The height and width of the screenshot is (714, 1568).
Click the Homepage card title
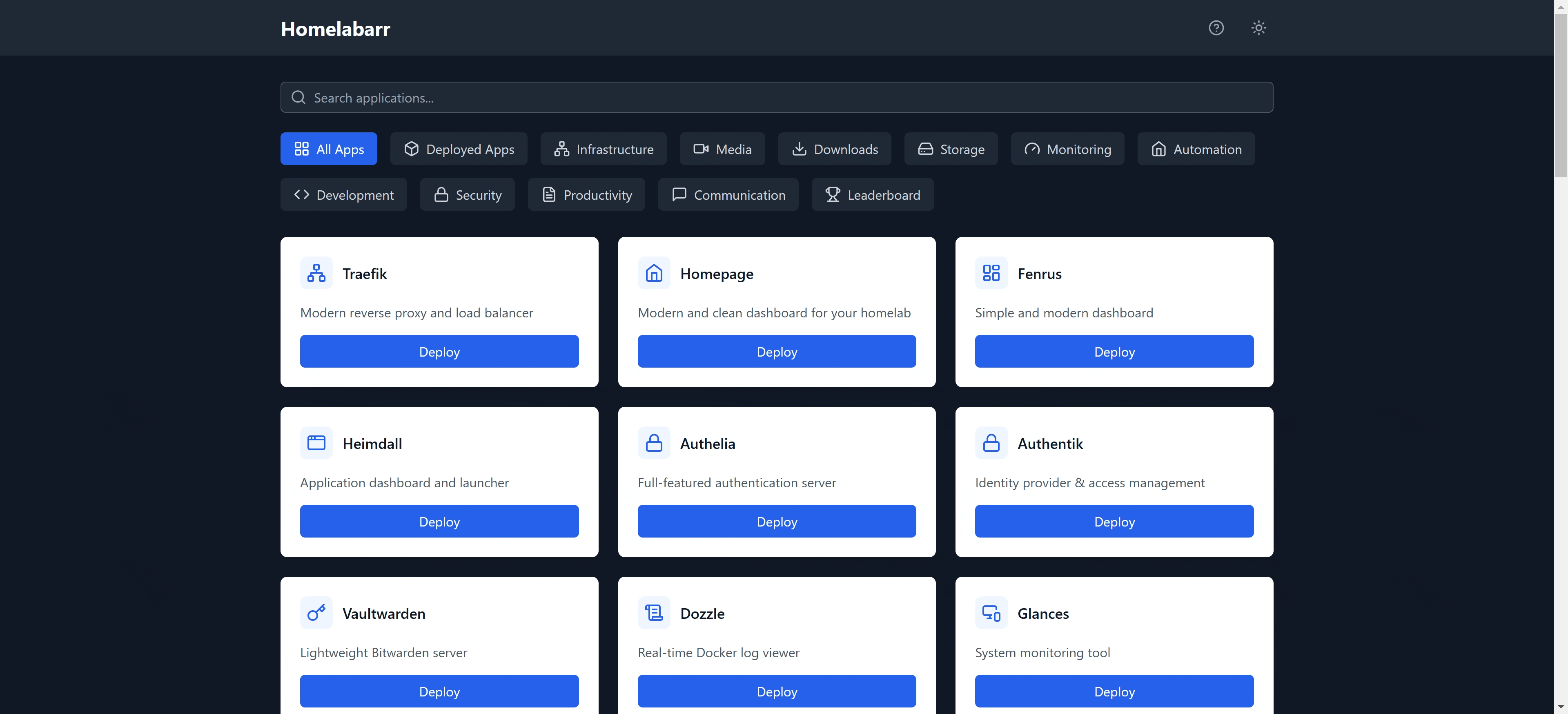tap(717, 274)
